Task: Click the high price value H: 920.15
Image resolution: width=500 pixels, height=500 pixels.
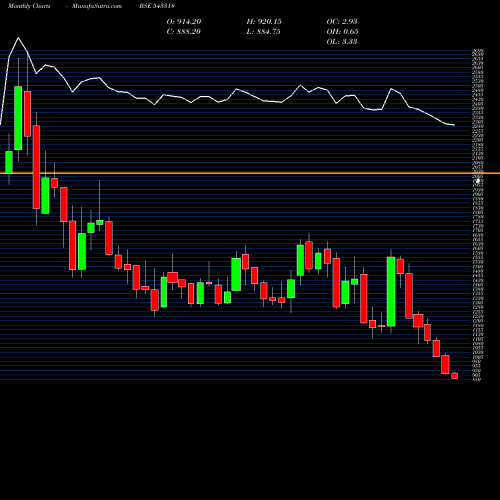Action: [x=264, y=22]
